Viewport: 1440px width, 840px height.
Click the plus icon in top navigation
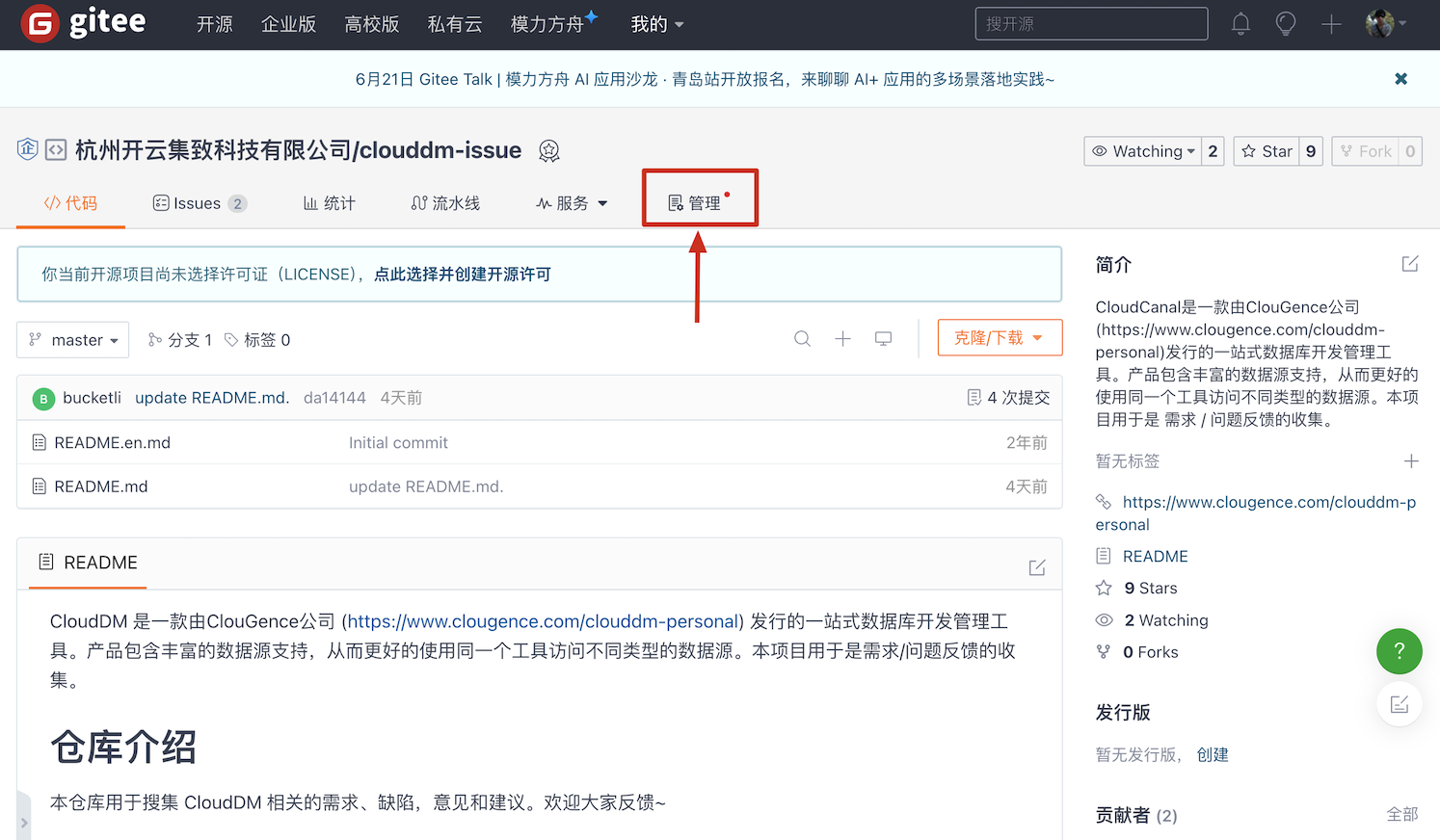(x=1331, y=24)
